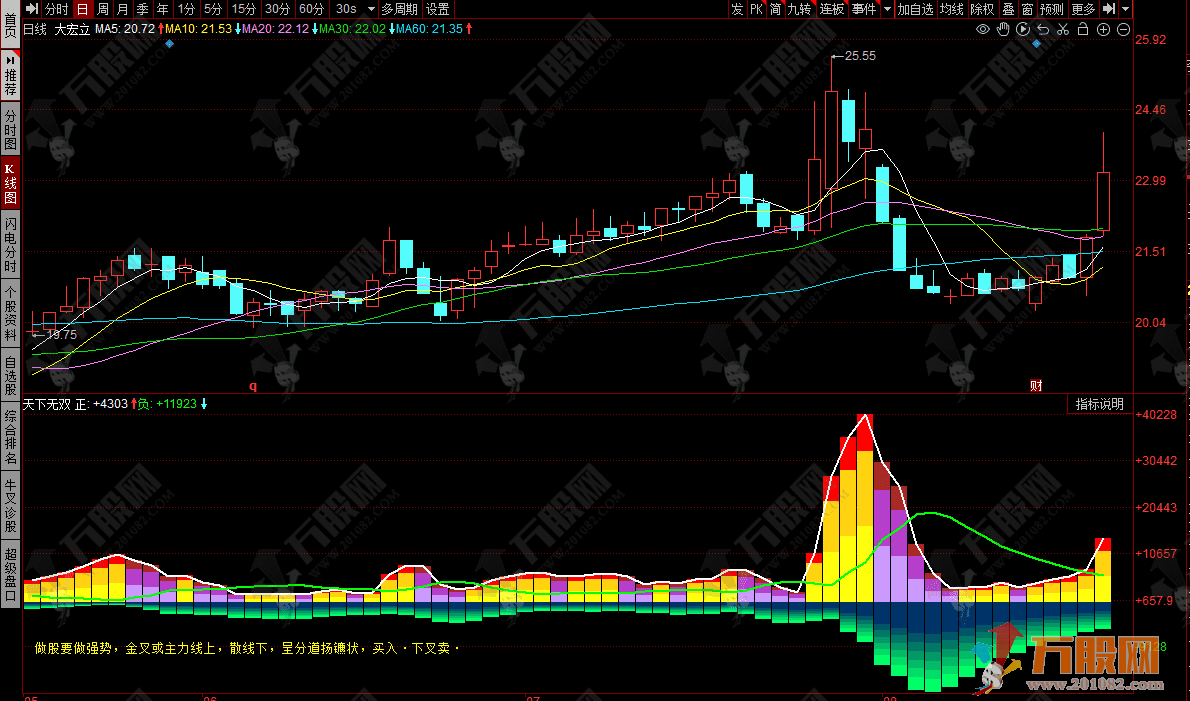Select the hand pan tool
The height and width of the screenshot is (701, 1190).
pyautogui.click(x=1003, y=29)
